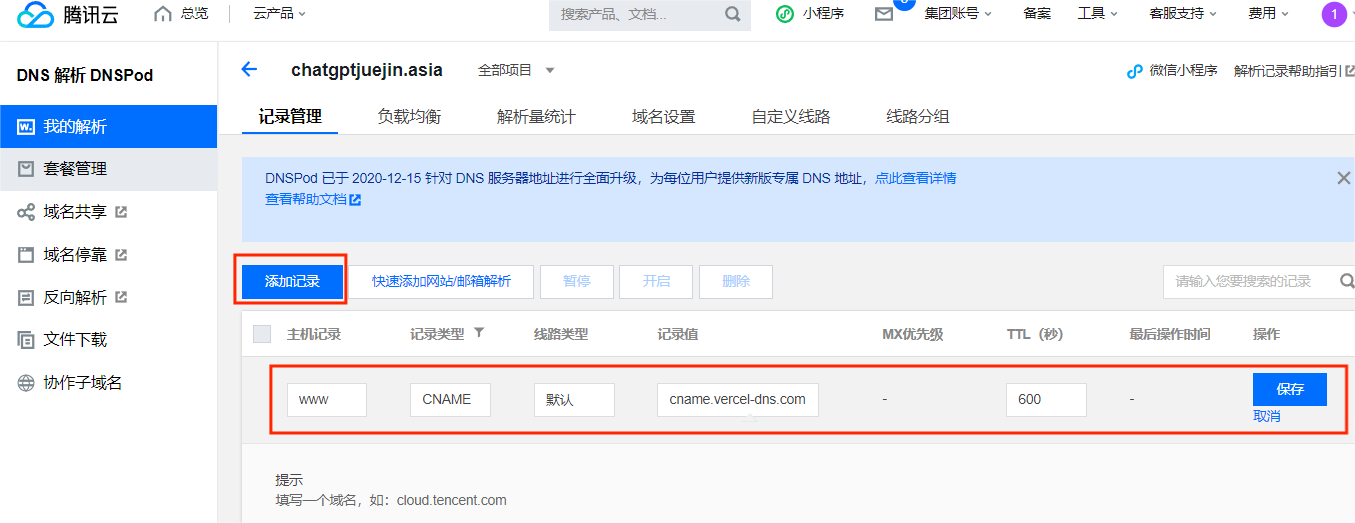Image resolution: width=1355 pixels, height=523 pixels.
Task: Click 套餐管理 sidebar icon
Action: point(26,169)
